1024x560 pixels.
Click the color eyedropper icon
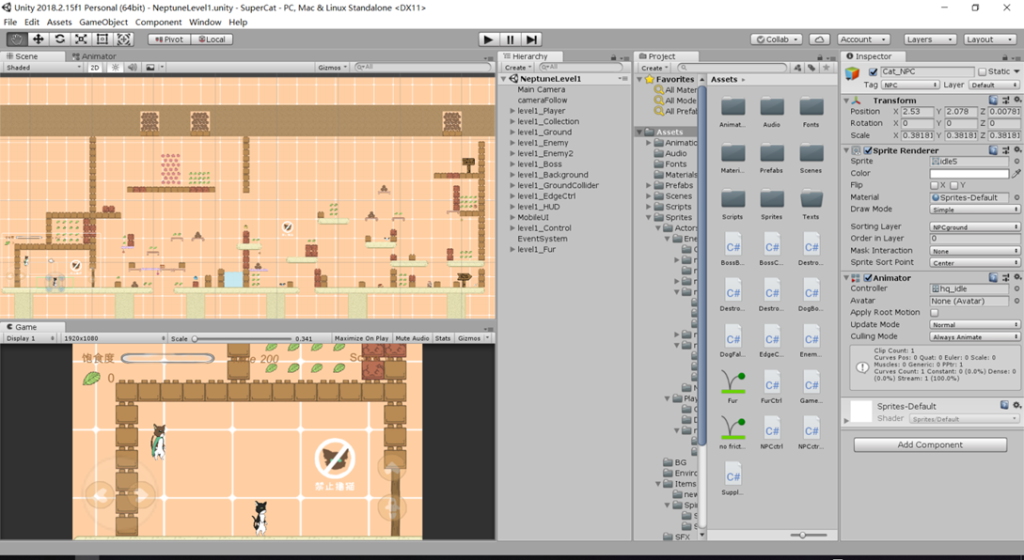[x=1016, y=173]
